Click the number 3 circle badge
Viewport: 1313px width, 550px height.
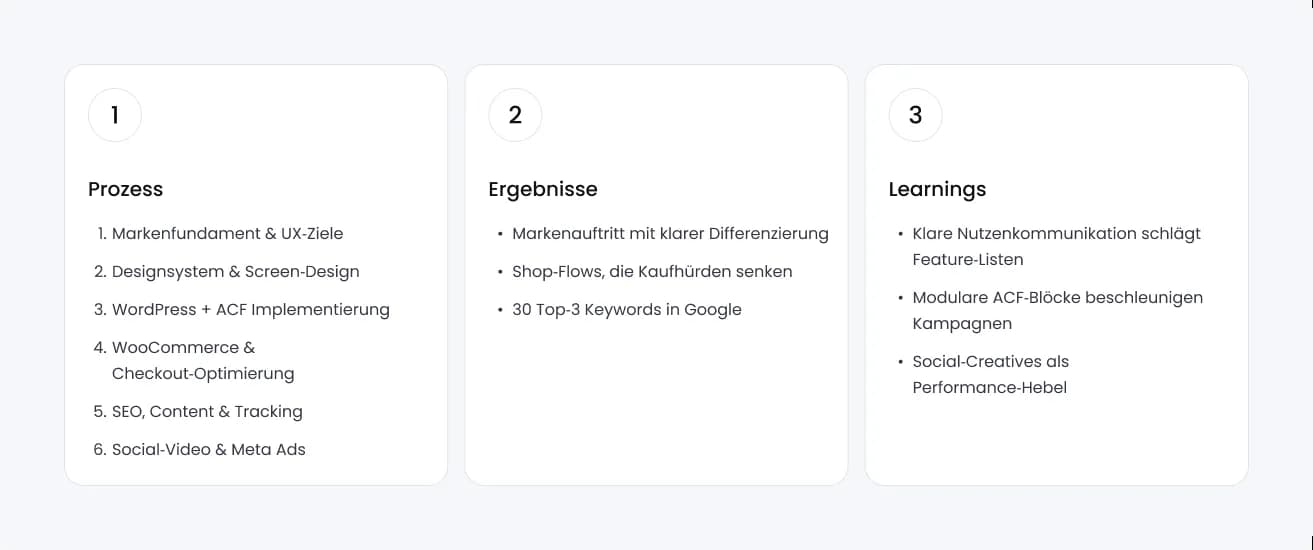click(x=915, y=115)
